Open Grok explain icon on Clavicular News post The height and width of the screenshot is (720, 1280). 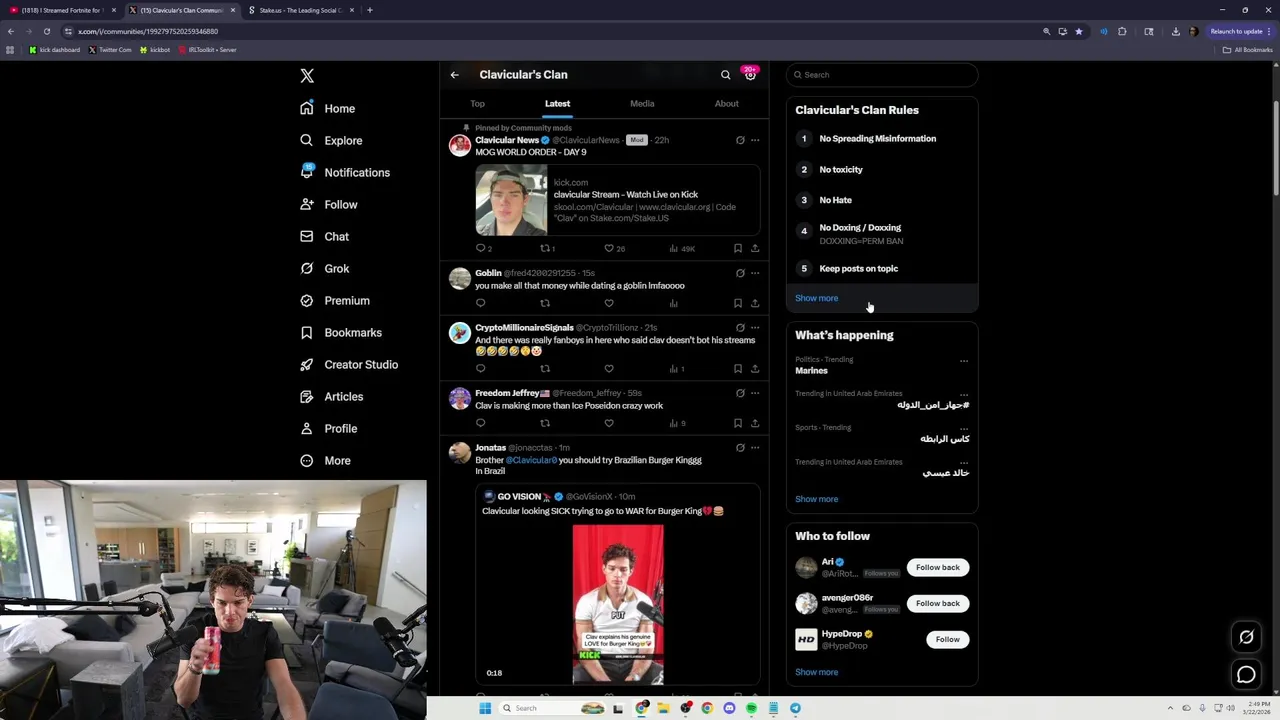740,140
